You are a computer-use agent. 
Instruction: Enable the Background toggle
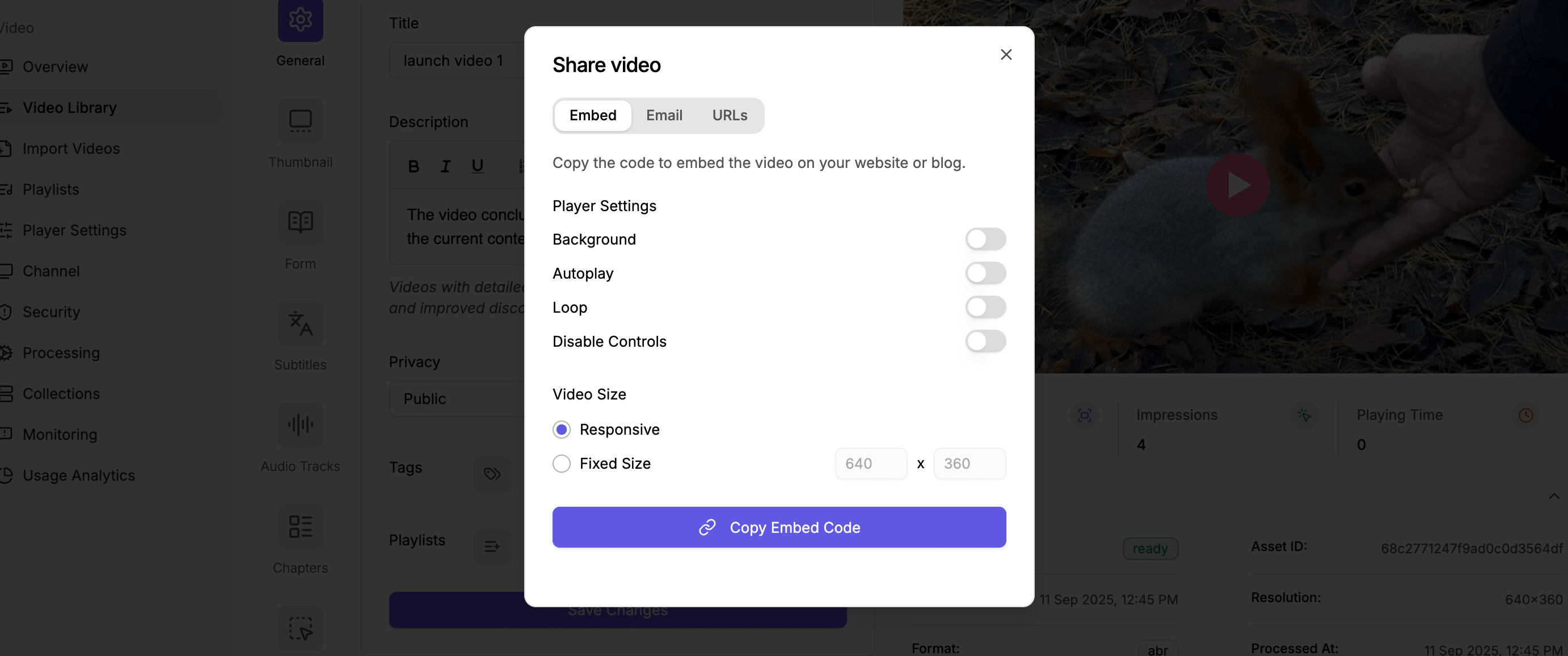point(985,239)
